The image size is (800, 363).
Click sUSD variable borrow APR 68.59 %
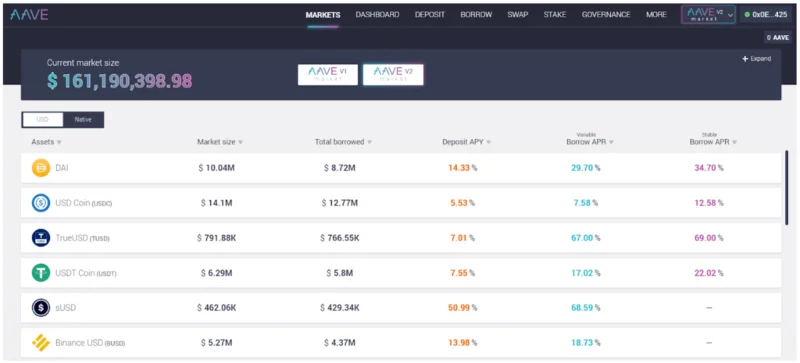point(586,308)
